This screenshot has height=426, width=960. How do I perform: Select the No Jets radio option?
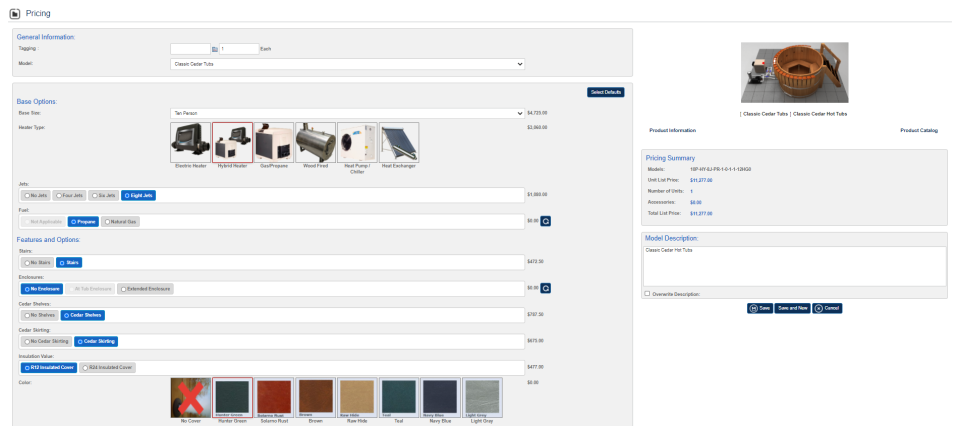[x=36, y=195]
